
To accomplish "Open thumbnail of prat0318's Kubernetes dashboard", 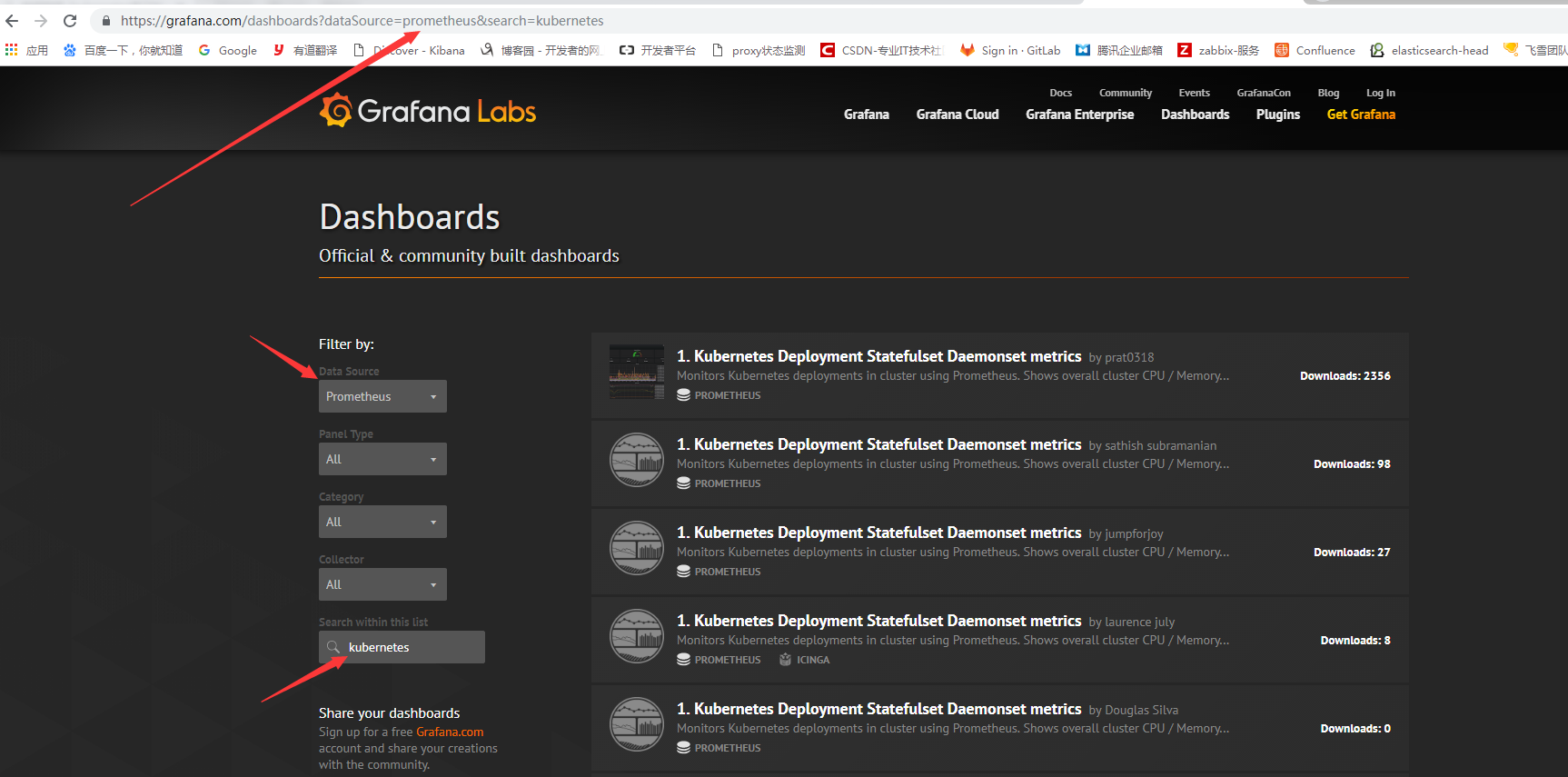I will (x=636, y=373).
